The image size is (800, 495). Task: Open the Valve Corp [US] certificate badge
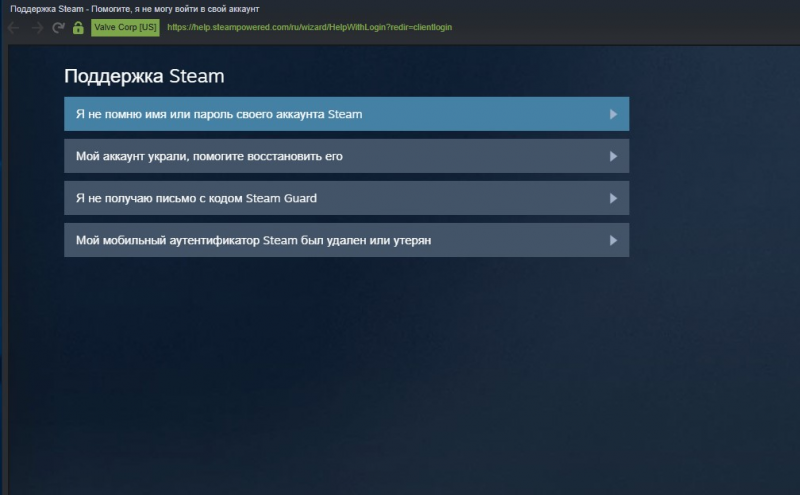tap(125, 28)
